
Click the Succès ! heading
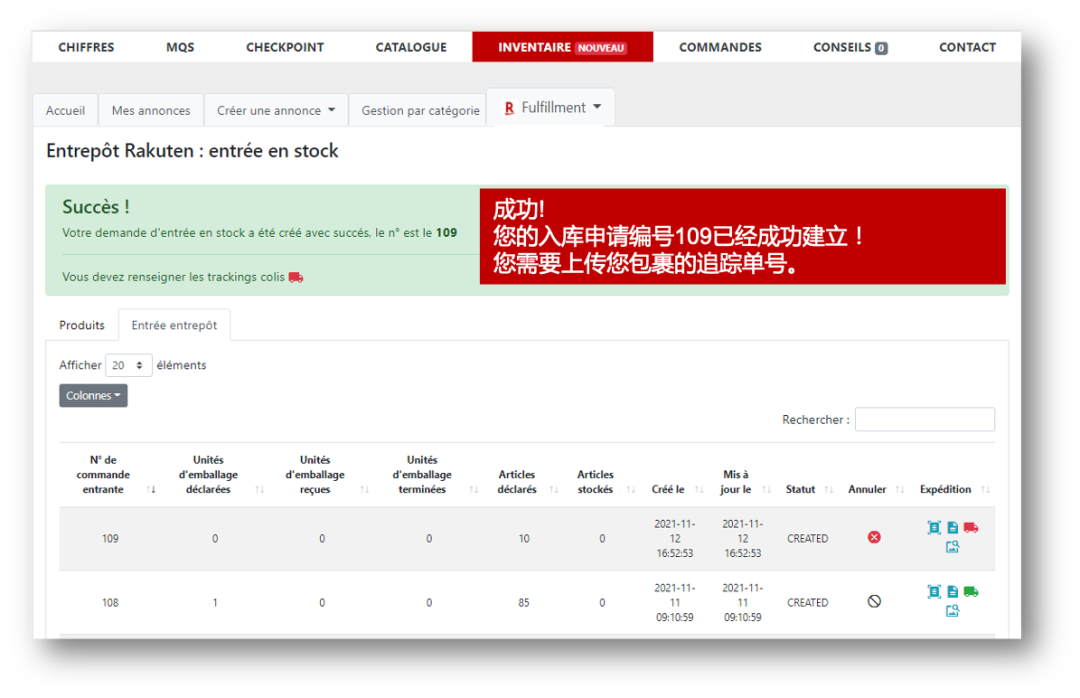pyautogui.click(x=96, y=207)
